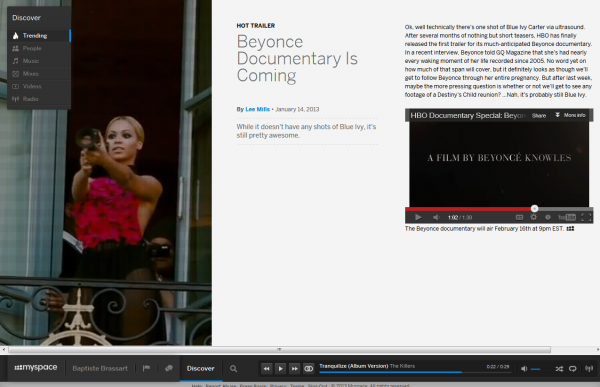Seek the YouTube red progress bar
This screenshot has height=387, width=600.
pos(499,209)
